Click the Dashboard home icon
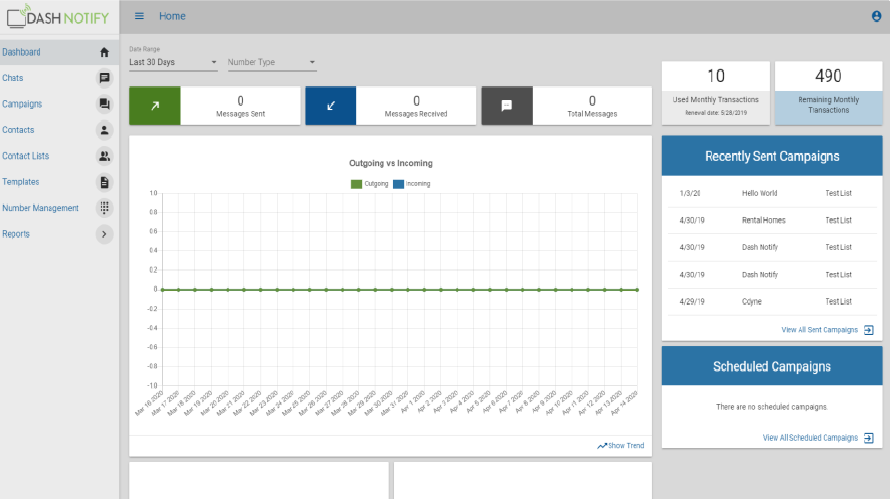Image resolution: width=890 pixels, height=500 pixels. click(x=104, y=52)
